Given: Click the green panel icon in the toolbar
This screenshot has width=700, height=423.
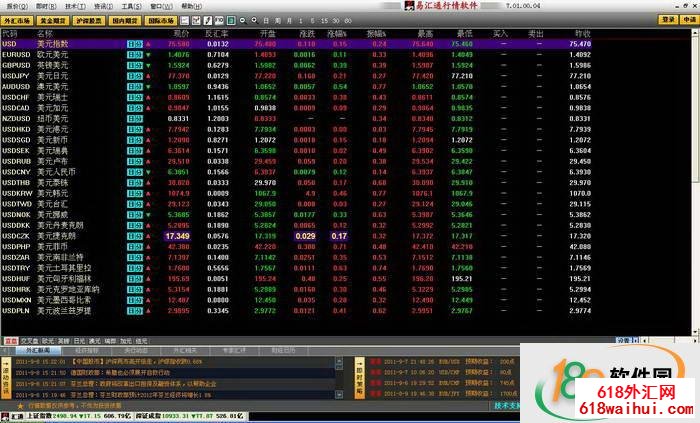Looking at the screenshot, I should point(231,21).
